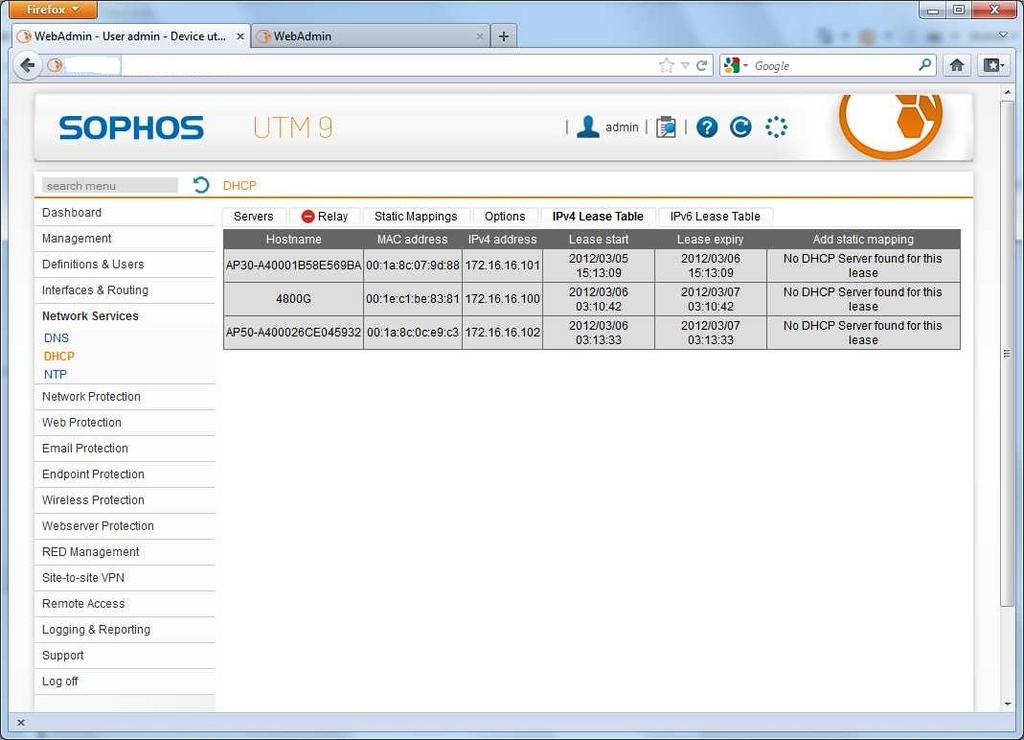Open the Firefox home page icon
1024x740 pixels.
point(957,65)
